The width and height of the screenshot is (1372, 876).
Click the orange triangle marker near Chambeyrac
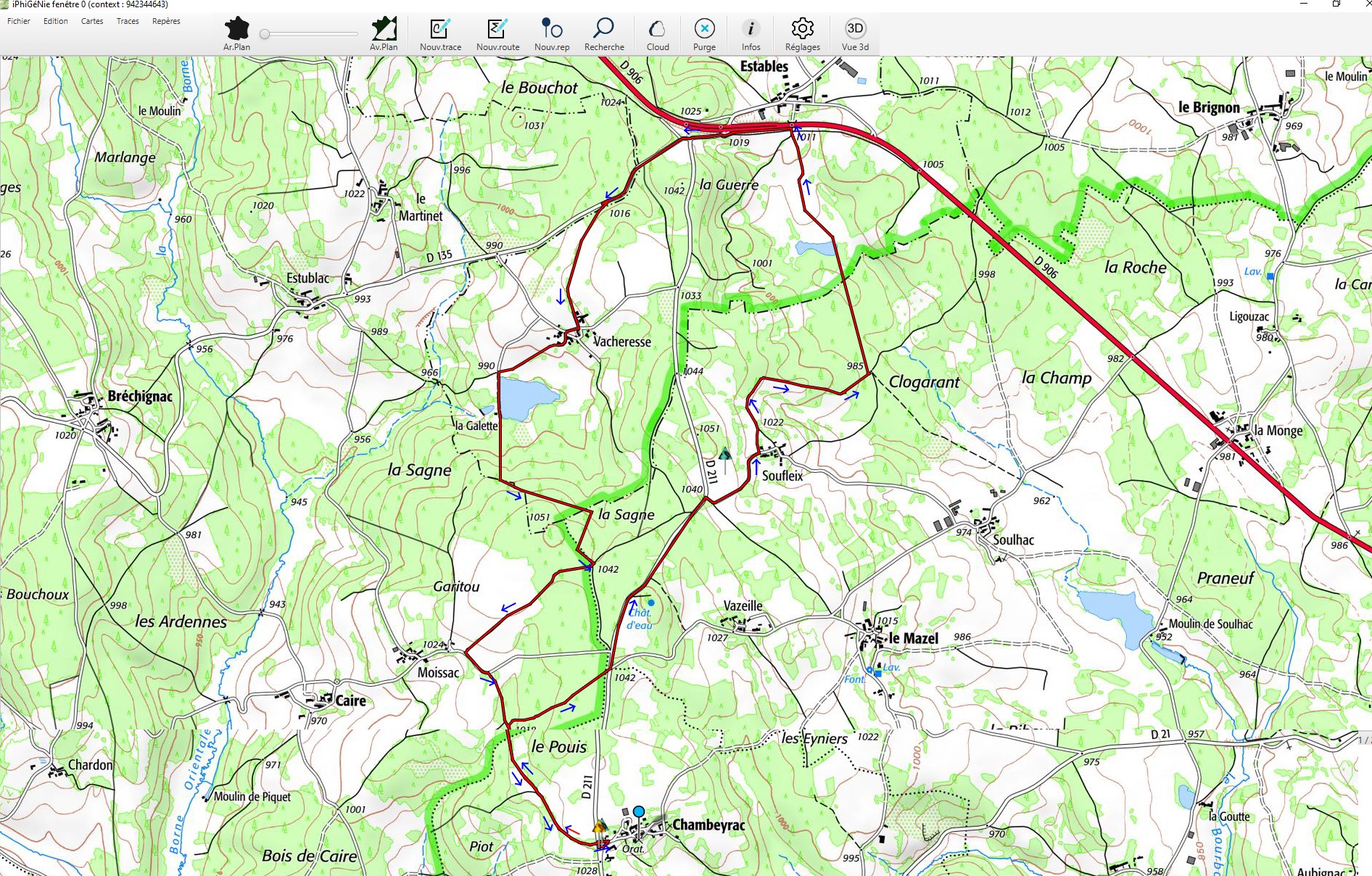click(x=599, y=826)
